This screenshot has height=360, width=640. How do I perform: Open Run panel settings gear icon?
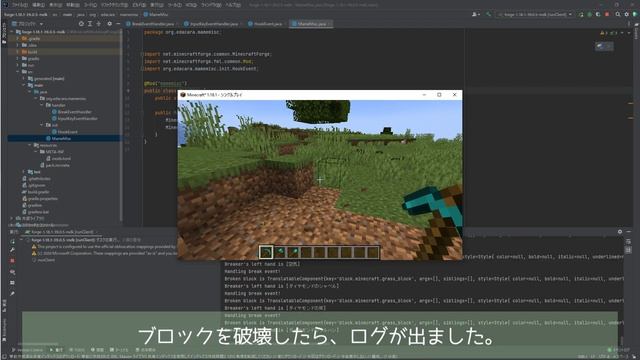click(620, 231)
